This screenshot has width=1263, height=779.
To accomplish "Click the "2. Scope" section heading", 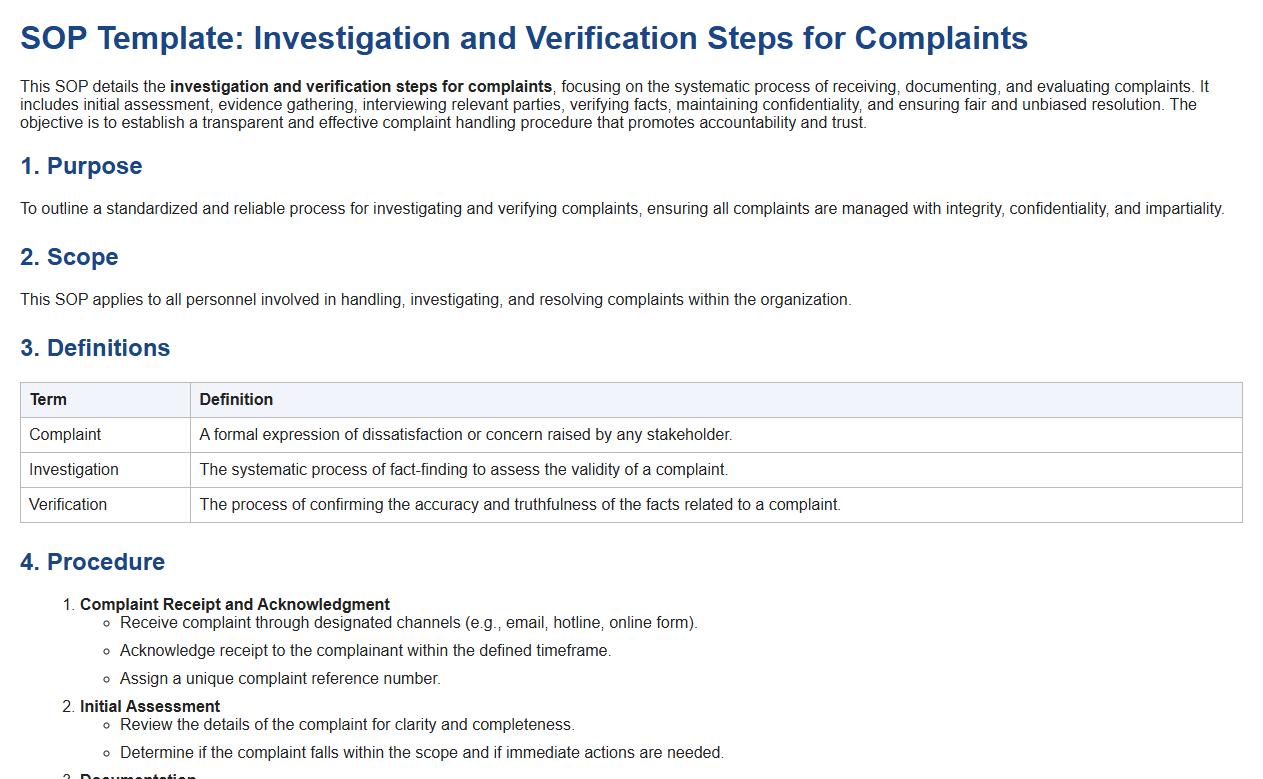I will point(69,257).
